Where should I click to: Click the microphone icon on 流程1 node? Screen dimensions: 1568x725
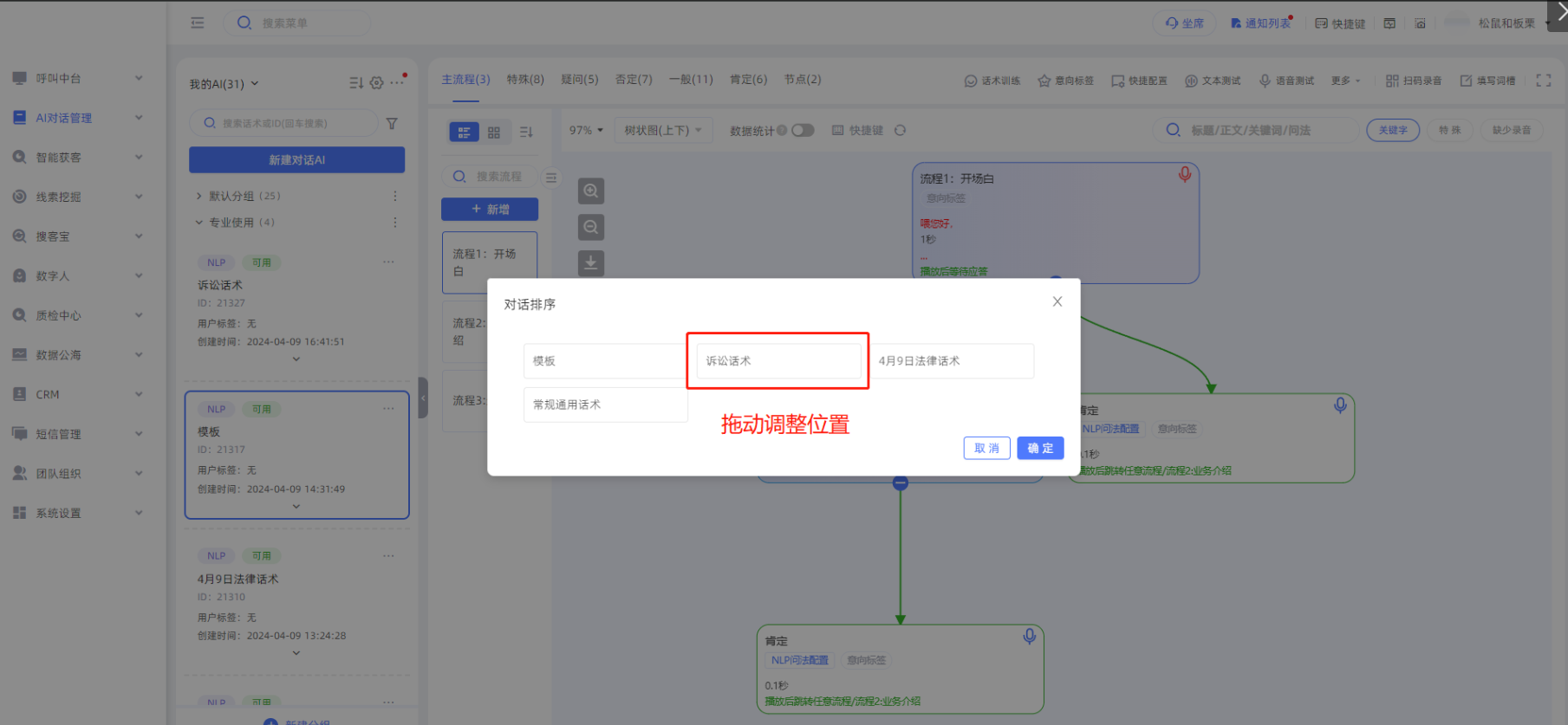[x=1184, y=175]
